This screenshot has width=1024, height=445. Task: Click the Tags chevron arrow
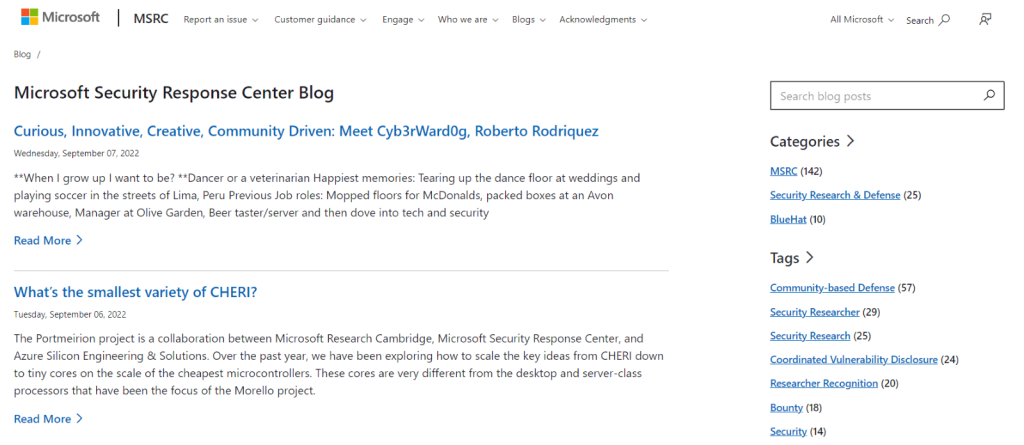tap(810, 258)
